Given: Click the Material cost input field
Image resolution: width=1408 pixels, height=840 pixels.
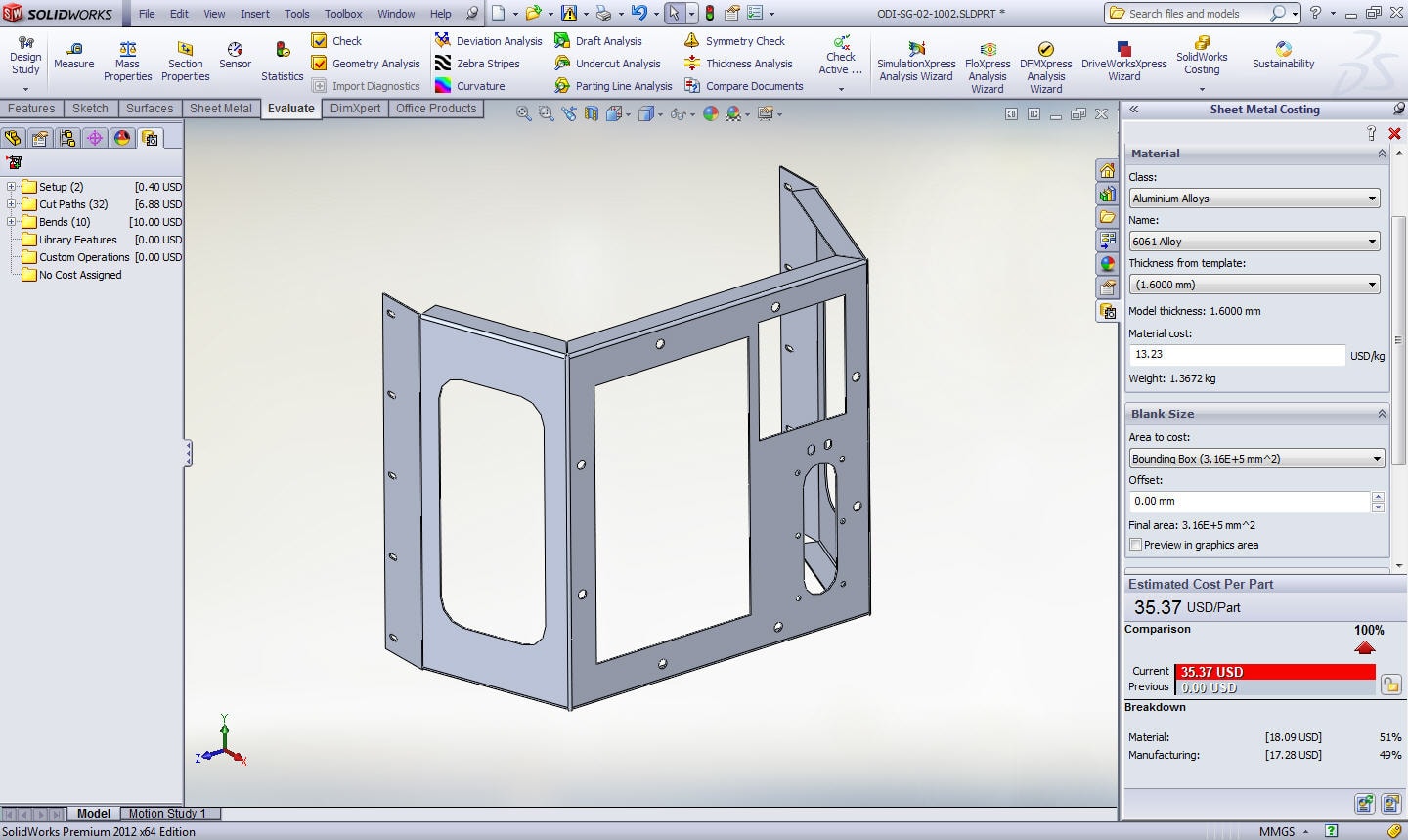Looking at the screenshot, I should [1236, 355].
